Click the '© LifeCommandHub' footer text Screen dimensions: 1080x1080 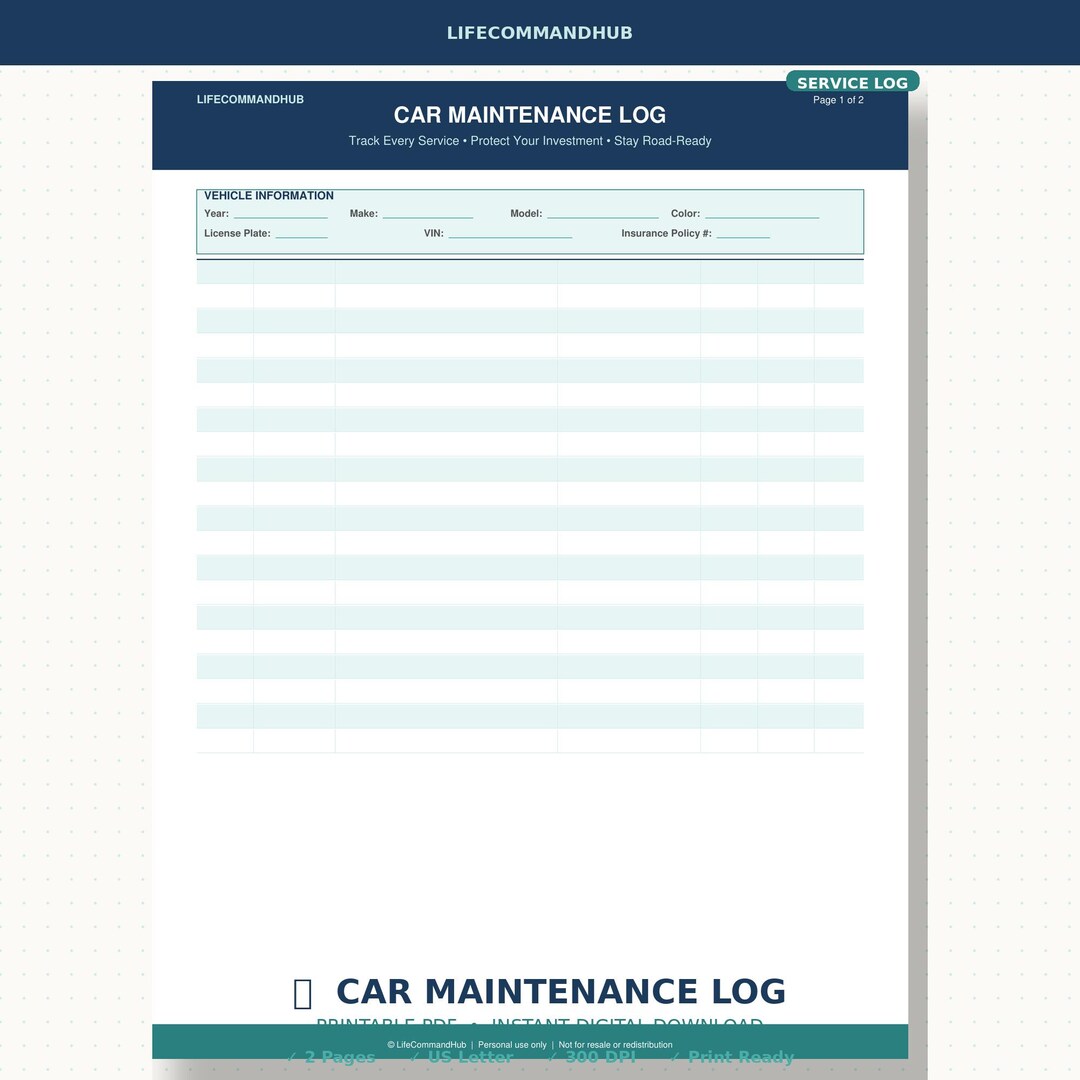[x=426, y=1045]
